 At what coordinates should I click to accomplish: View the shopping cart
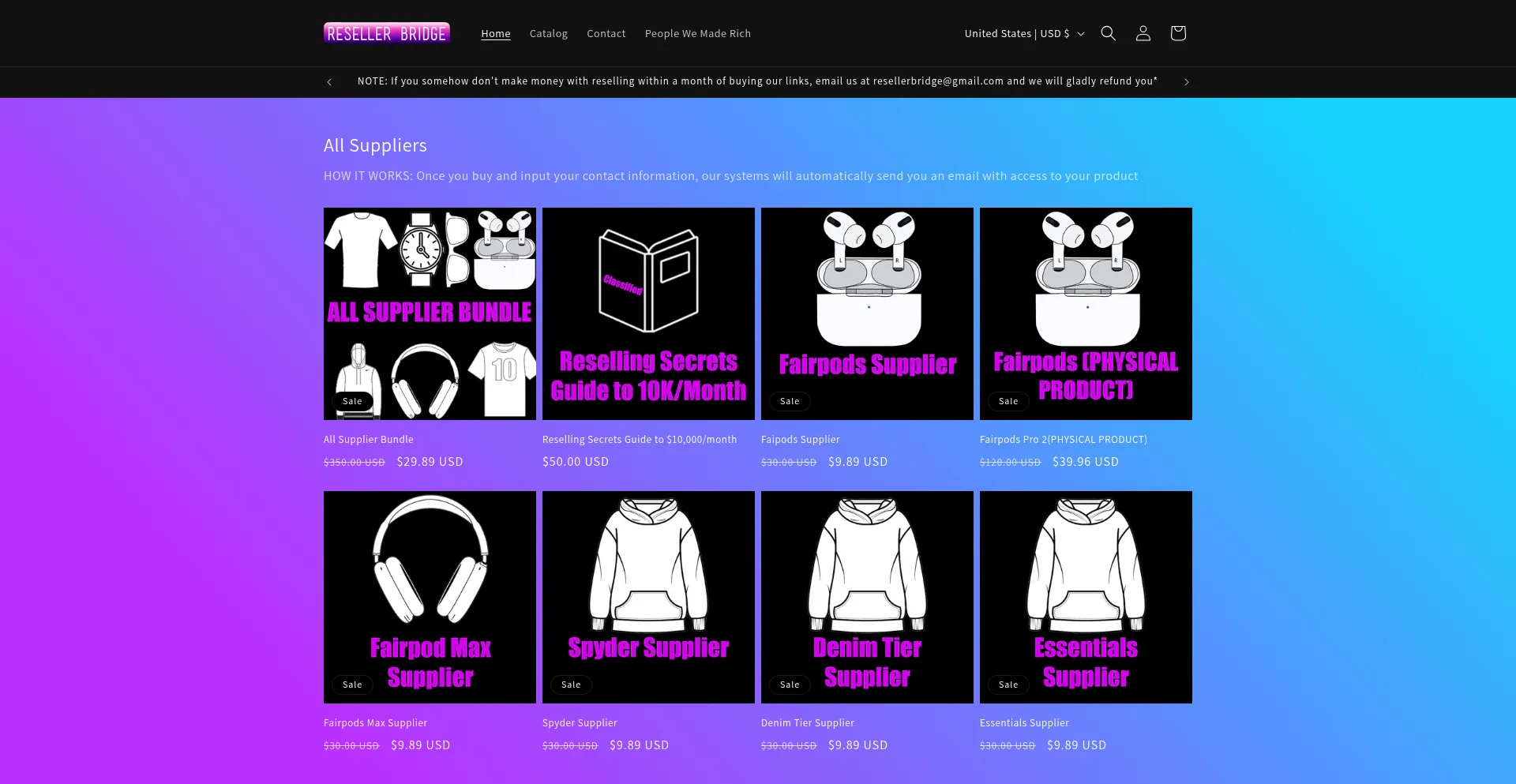click(x=1177, y=33)
